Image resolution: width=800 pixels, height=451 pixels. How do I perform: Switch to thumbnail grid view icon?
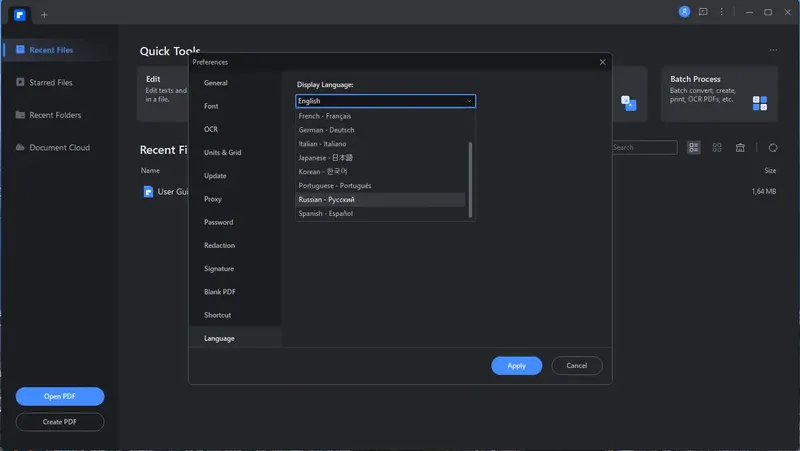coord(717,147)
